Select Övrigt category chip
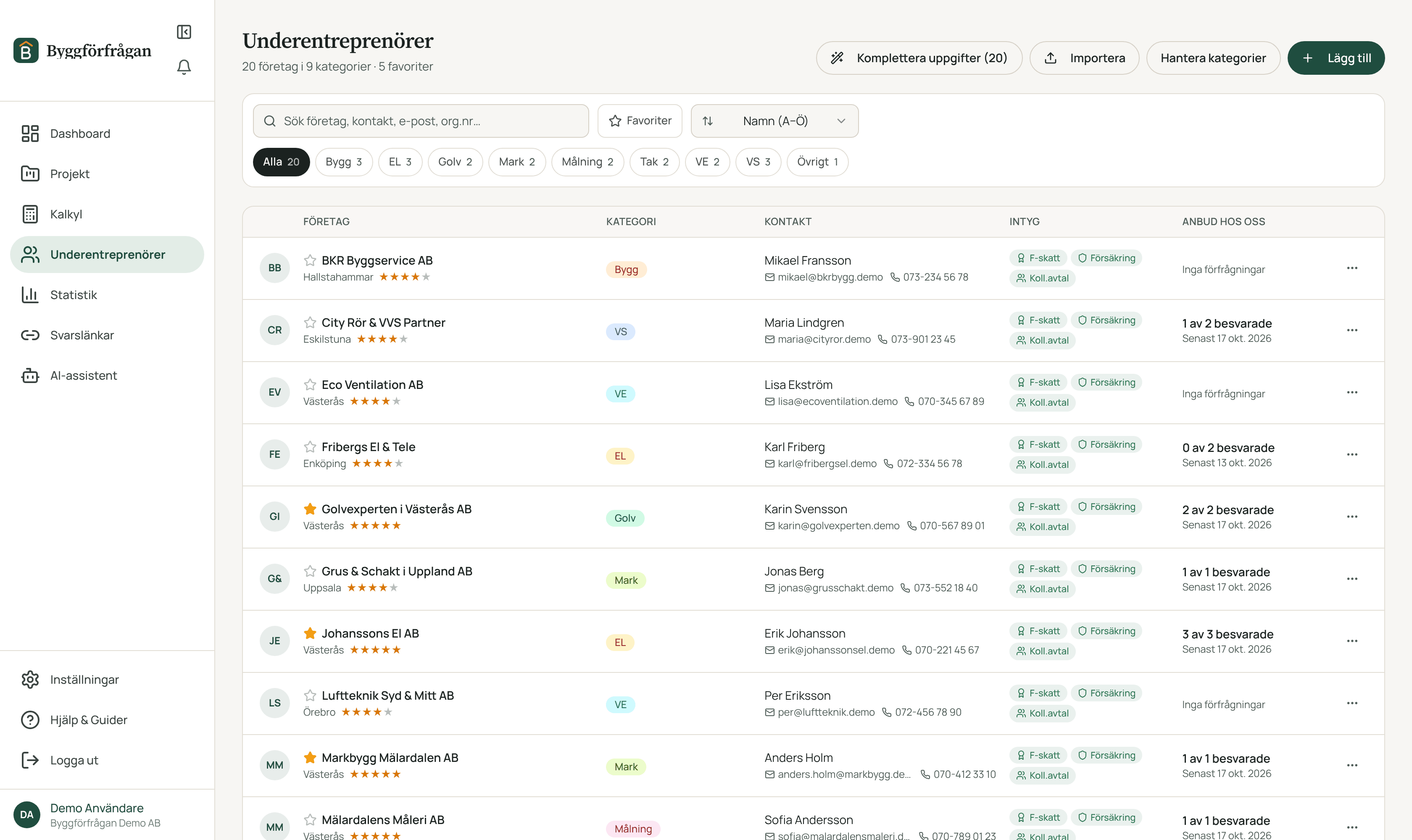 pyautogui.click(x=817, y=162)
